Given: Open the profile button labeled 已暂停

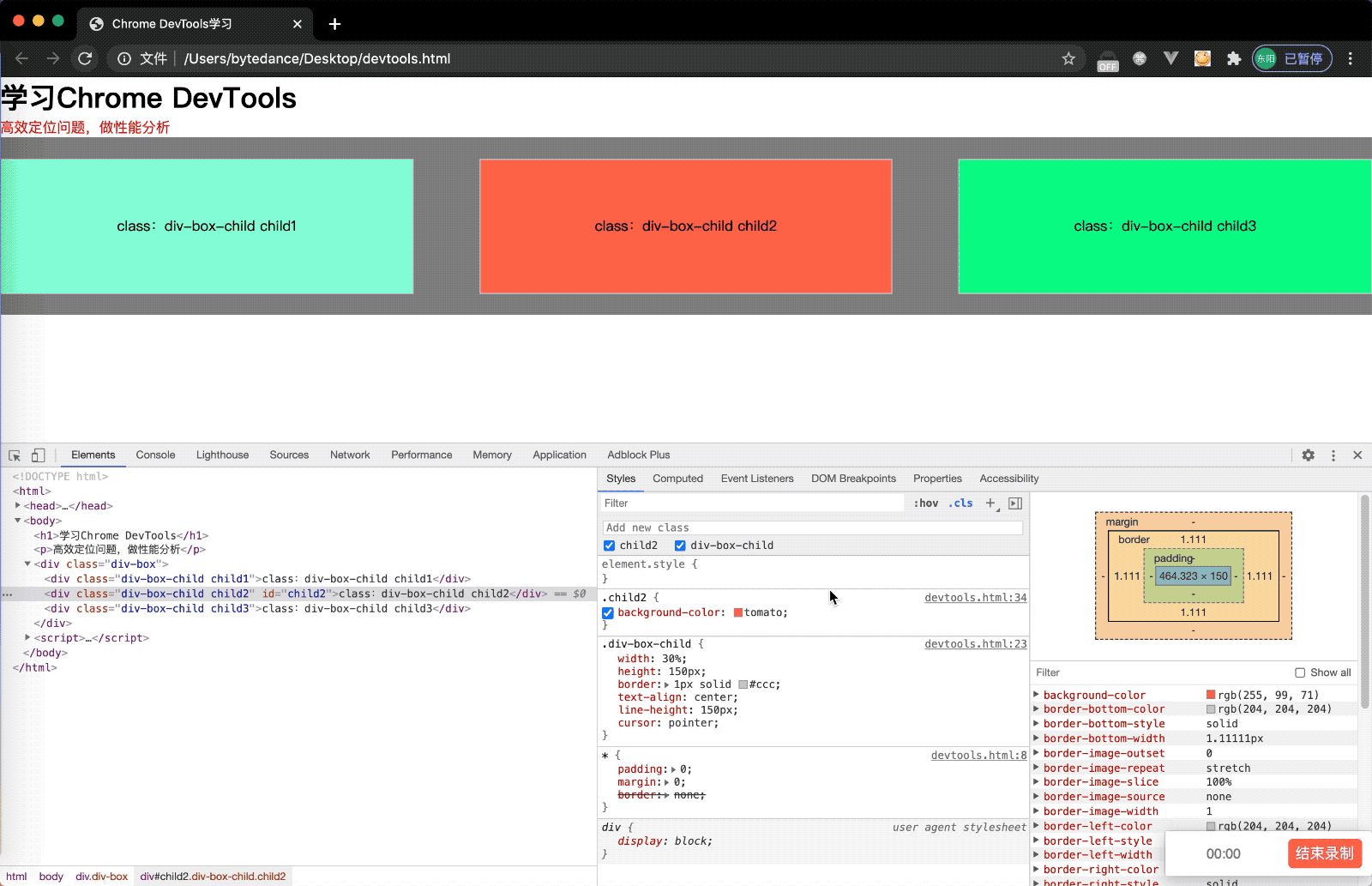Looking at the screenshot, I should pos(1292,58).
